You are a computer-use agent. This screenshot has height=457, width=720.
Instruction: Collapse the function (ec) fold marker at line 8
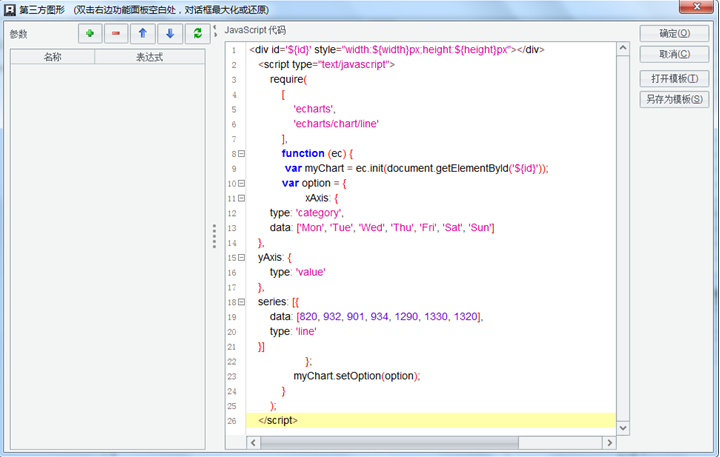(x=241, y=154)
